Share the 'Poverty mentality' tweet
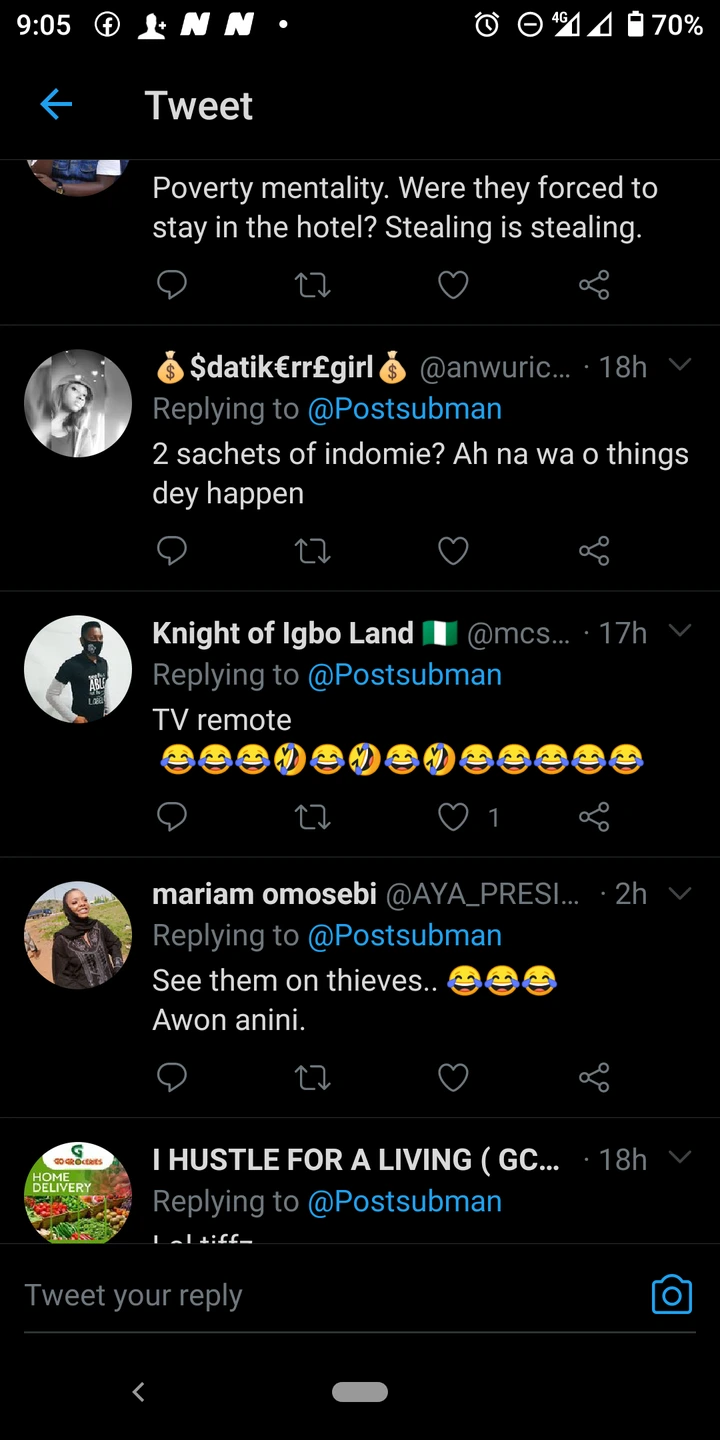The height and width of the screenshot is (1440, 720). pyautogui.click(x=594, y=286)
